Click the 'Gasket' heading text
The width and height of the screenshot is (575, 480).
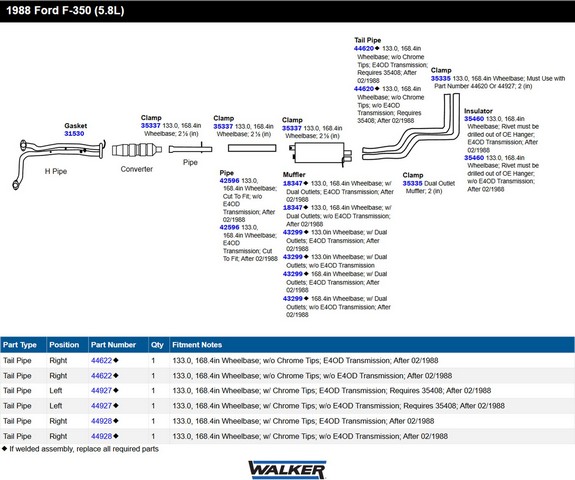click(76, 126)
